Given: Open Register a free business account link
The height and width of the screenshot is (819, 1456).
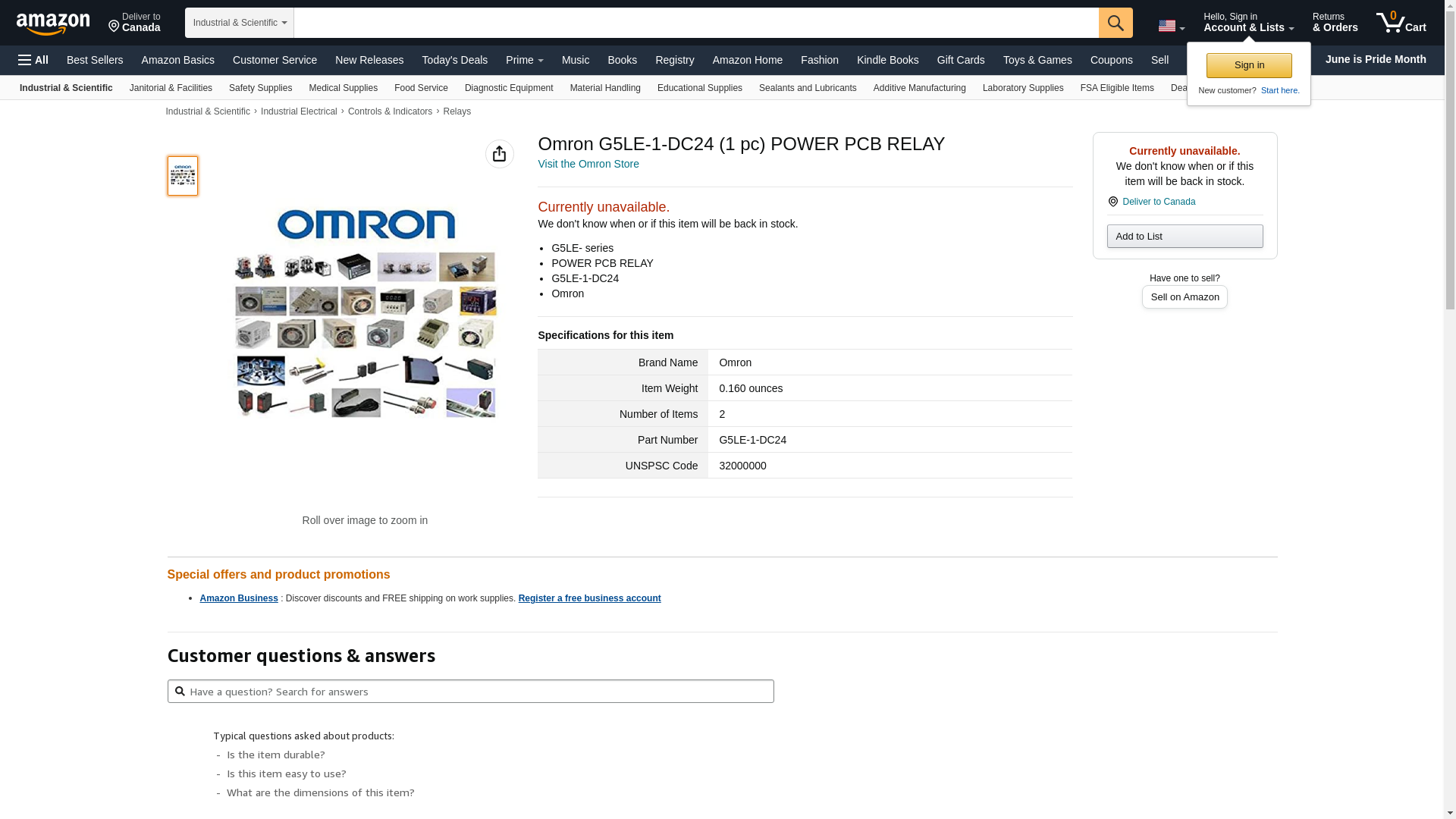Looking at the screenshot, I should pos(589,598).
